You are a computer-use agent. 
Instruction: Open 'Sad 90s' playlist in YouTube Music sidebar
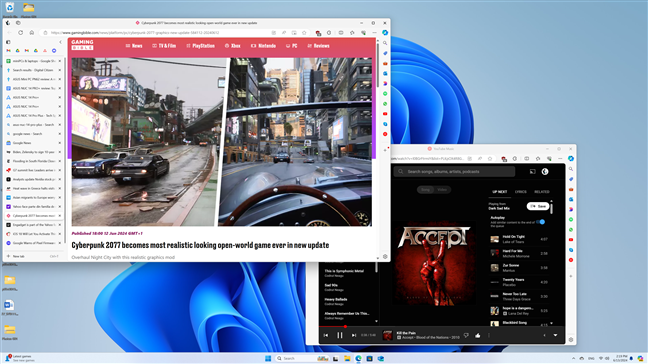(348, 287)
